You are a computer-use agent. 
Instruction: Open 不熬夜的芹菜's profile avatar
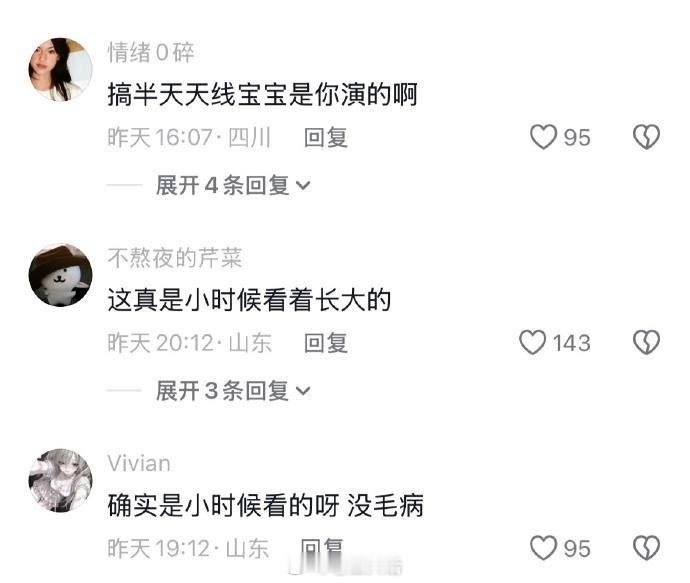coord(60,275)
